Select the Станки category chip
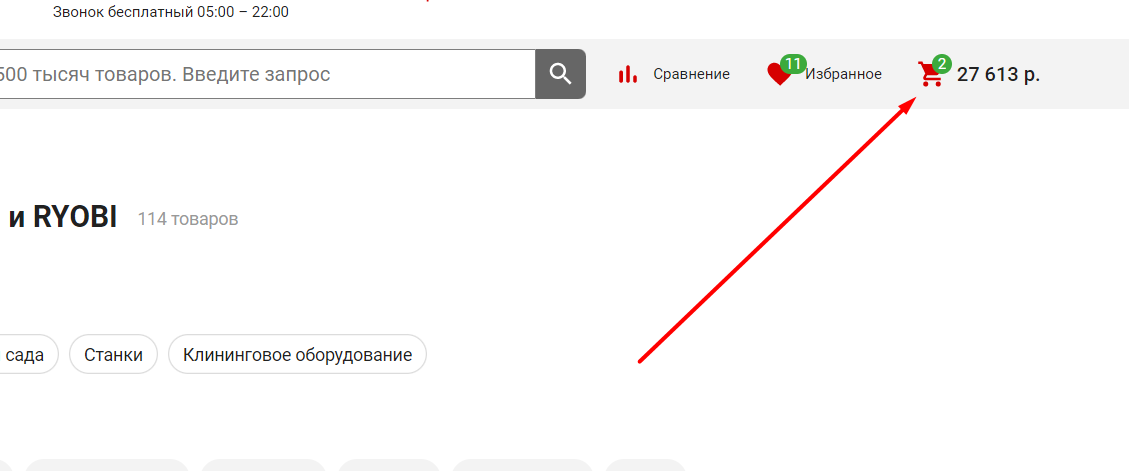This screenshot has width=1129, height=471. [x=113, y=354]
